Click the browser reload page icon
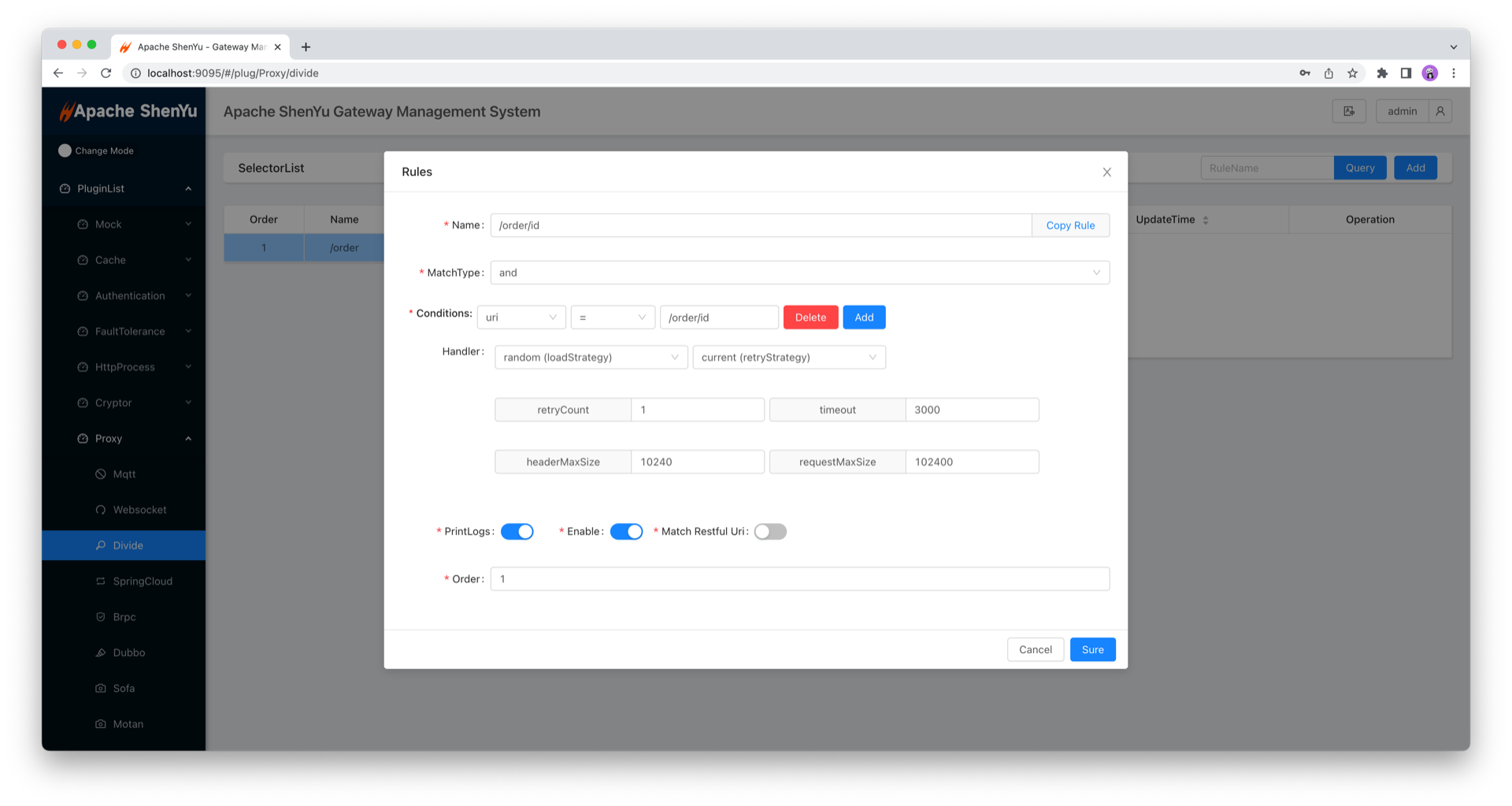This screenshot has height=806, width=1512. click(106, 73)
